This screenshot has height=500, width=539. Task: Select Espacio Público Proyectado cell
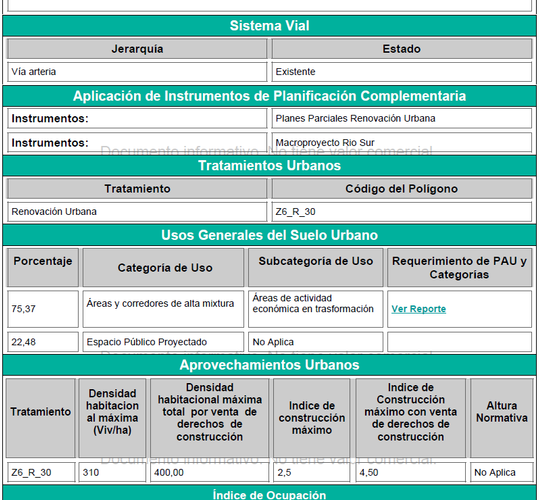163,342
